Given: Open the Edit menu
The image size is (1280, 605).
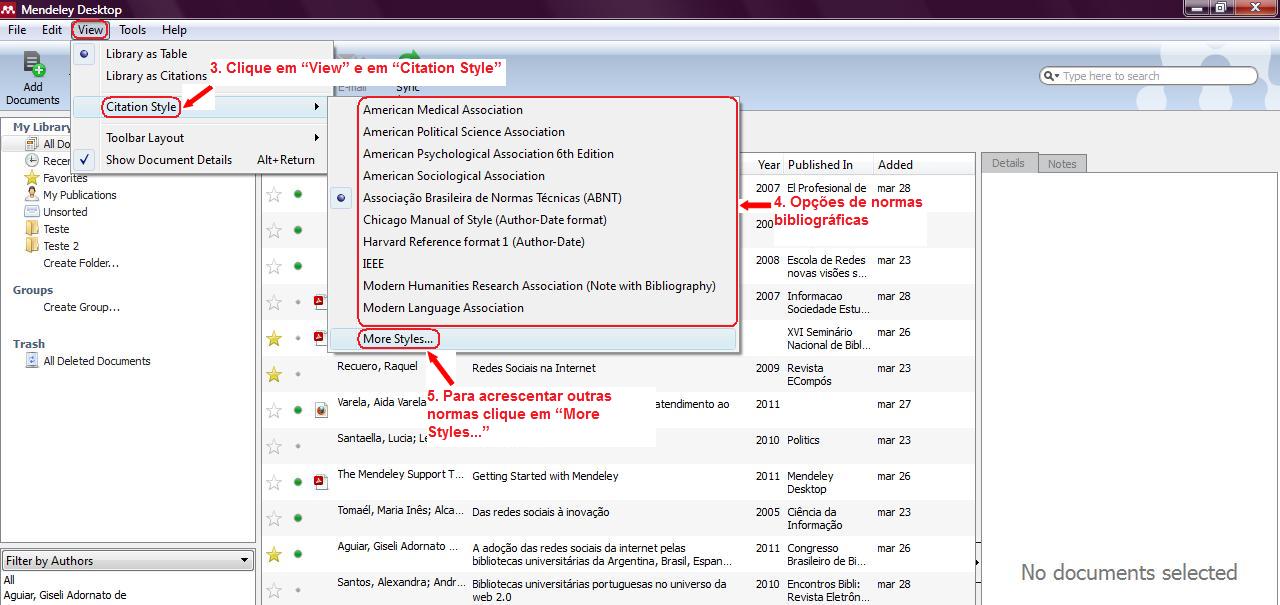Looking at the screenshot, I should [52, 30].
